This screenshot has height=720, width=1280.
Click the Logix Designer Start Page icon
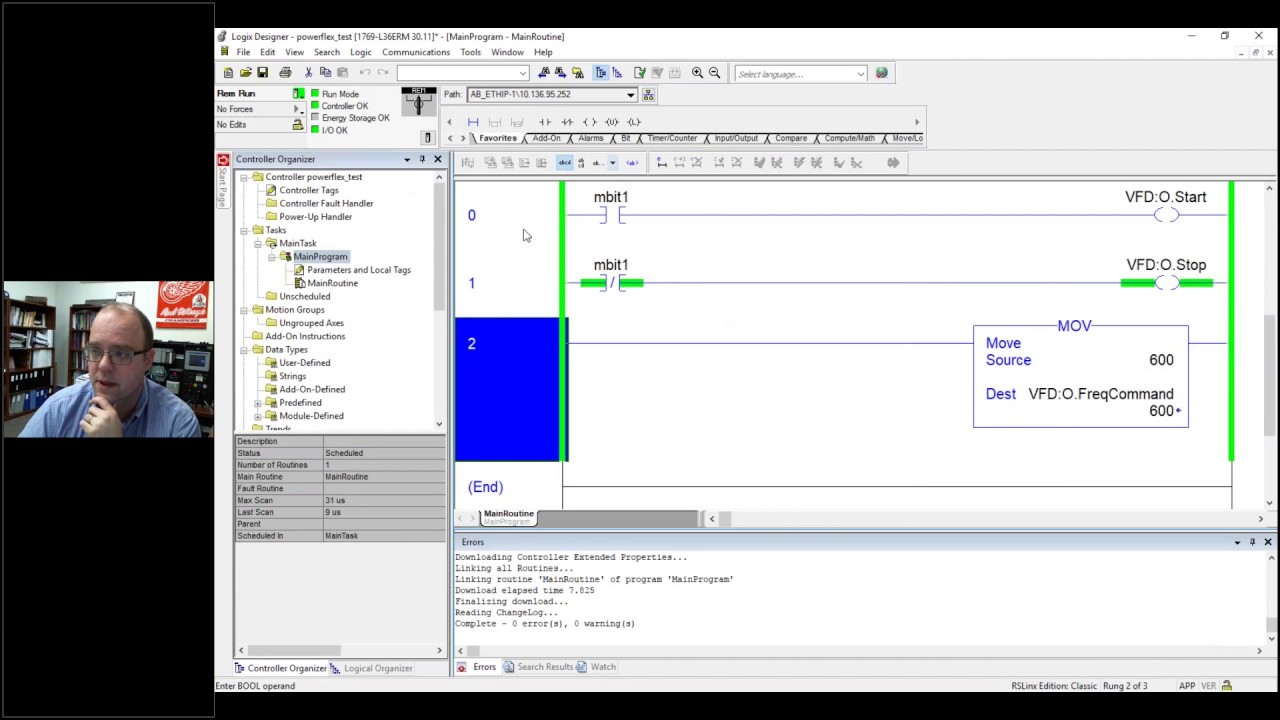click(x=223, y=160)
